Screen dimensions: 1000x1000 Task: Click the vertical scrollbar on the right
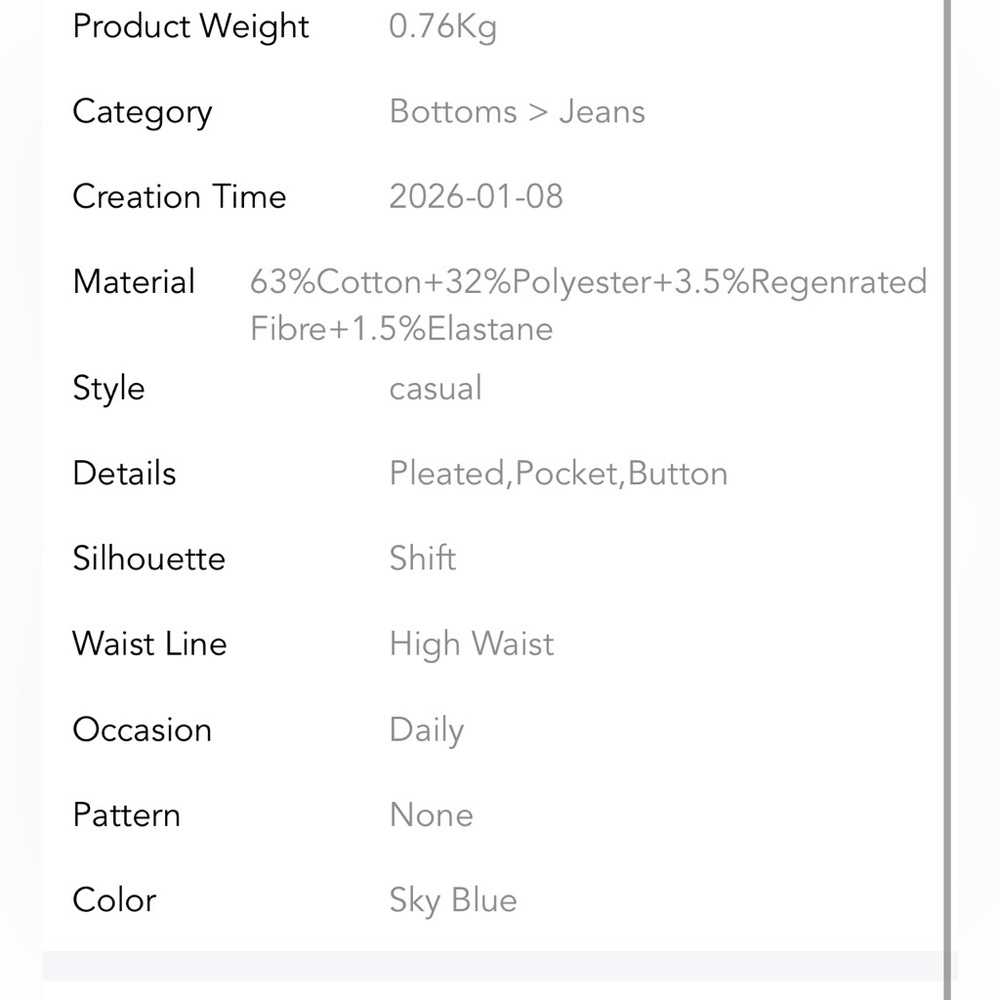pyautogui.click(x=946, y=500)
